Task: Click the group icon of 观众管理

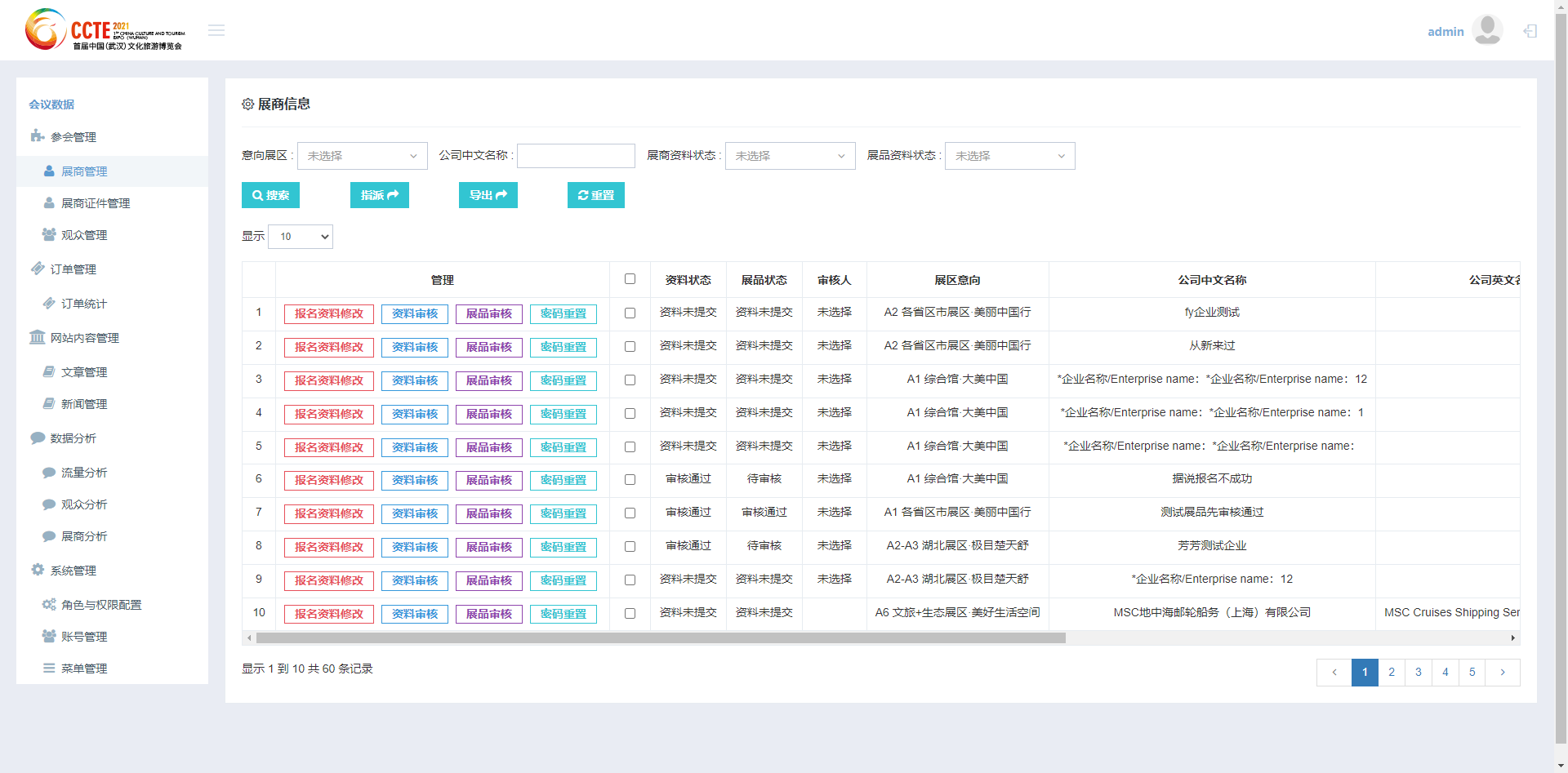Action: pos(49,234)
